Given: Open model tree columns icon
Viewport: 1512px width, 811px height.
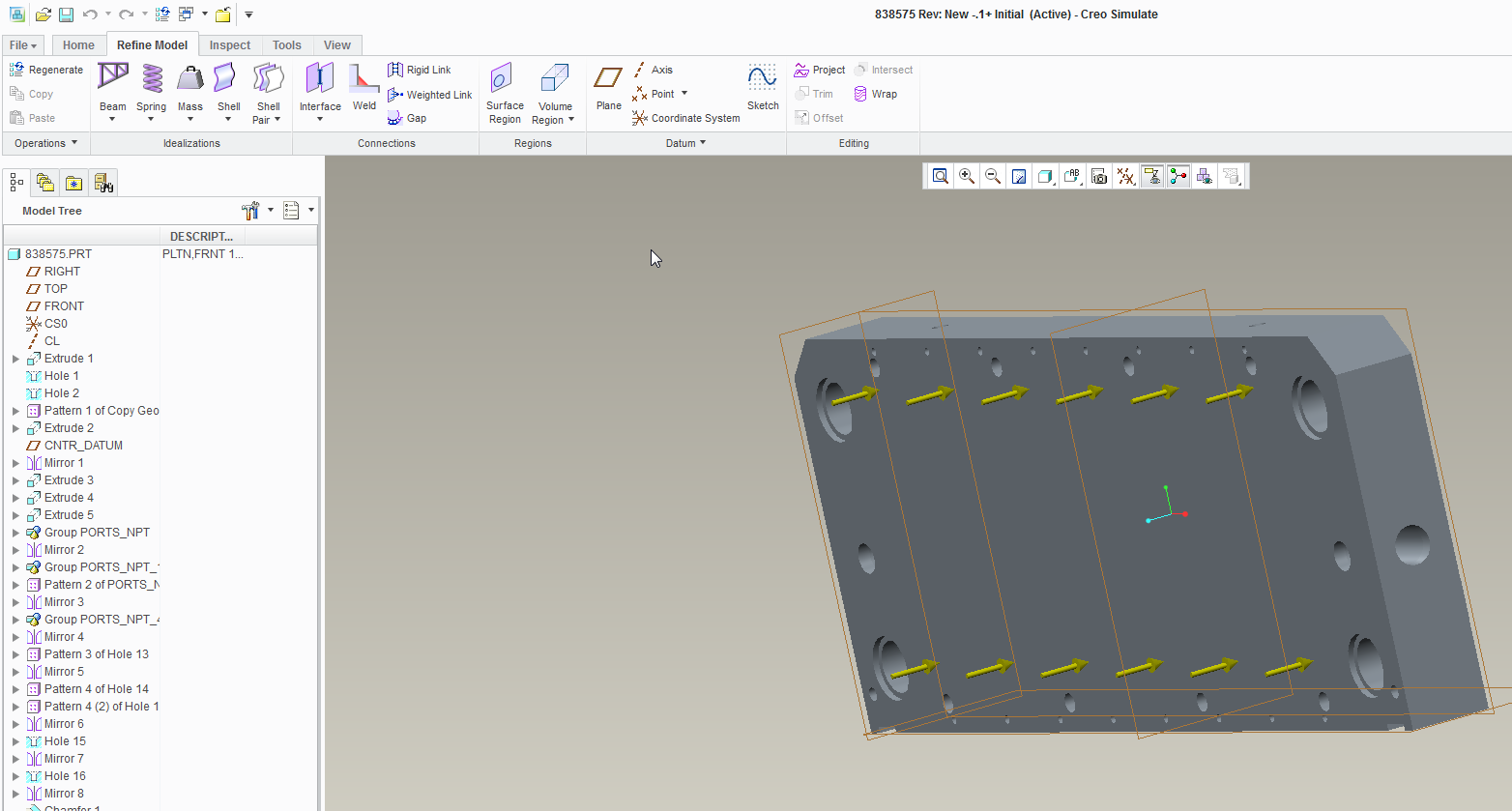Looking at the screenshot, I should click(x=291, y=210).
